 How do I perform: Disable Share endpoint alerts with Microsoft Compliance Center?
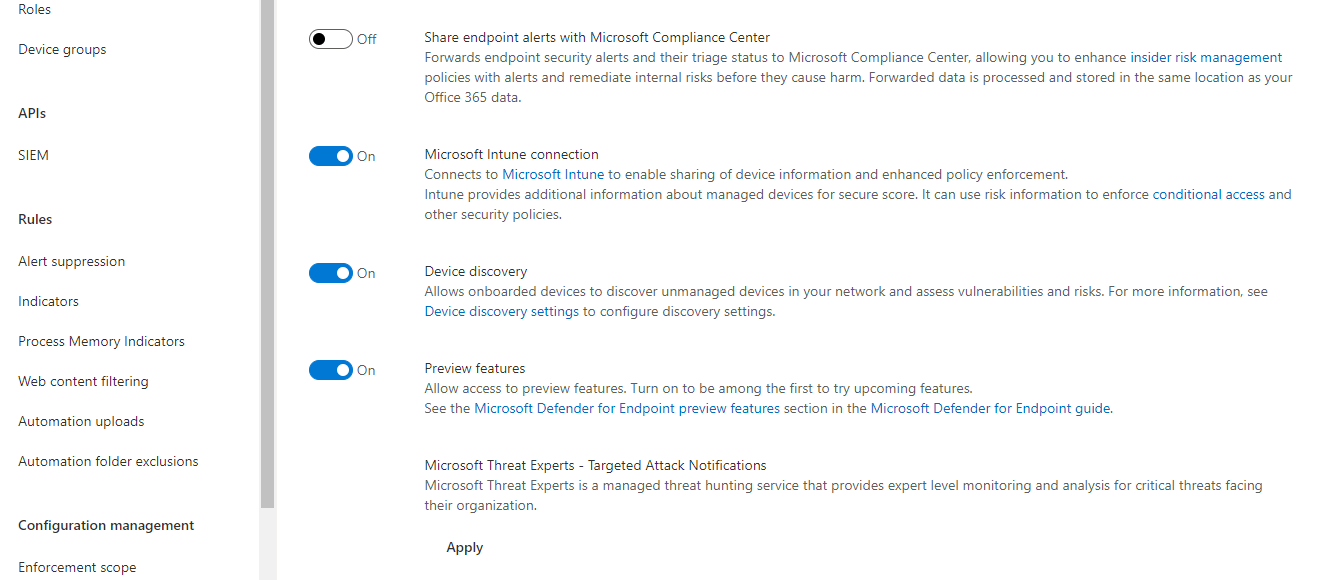click(332, 38)
